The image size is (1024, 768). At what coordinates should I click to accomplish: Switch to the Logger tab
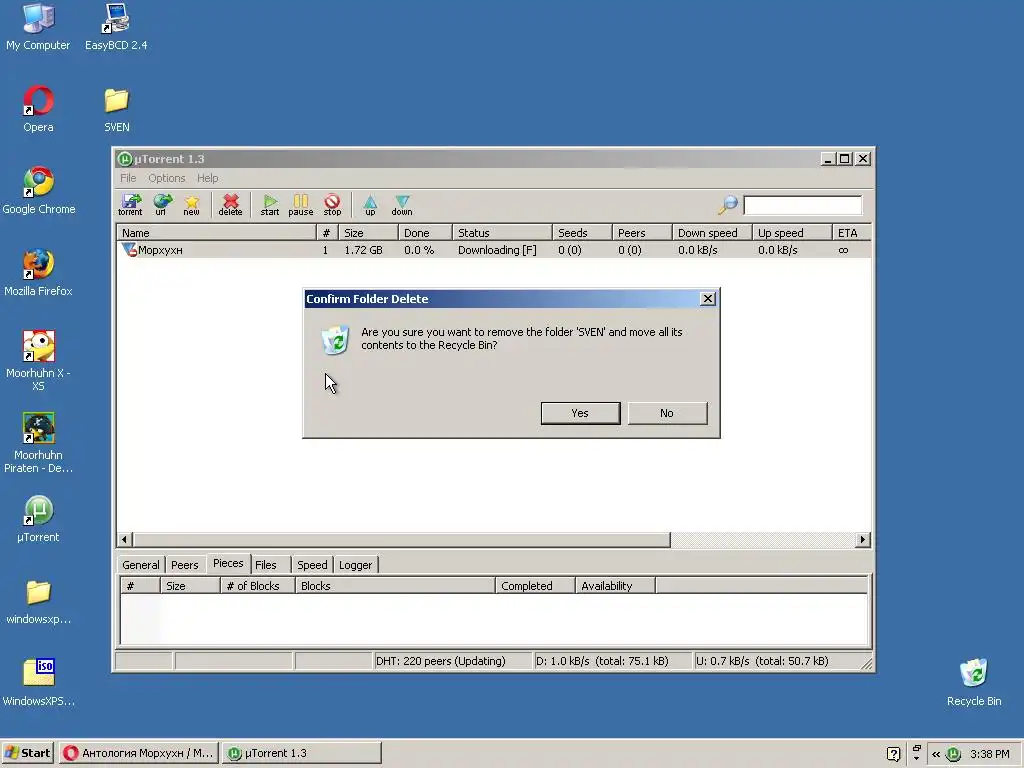point(355,565)
